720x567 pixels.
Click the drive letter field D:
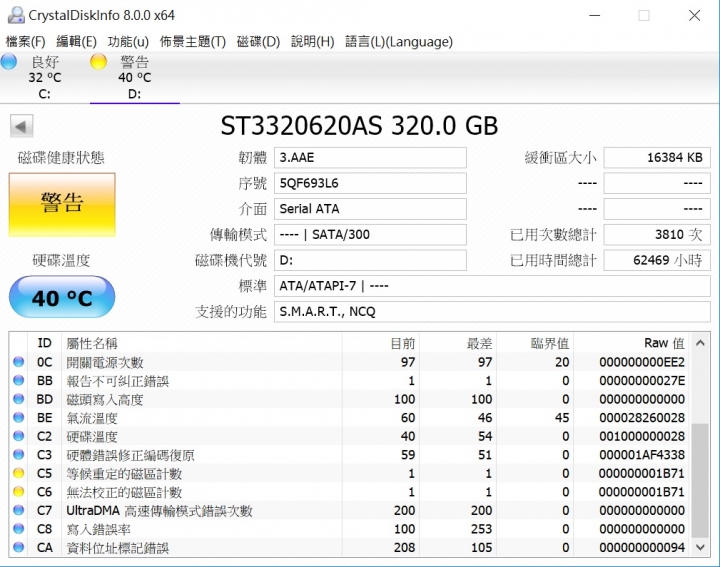point(370,260)
